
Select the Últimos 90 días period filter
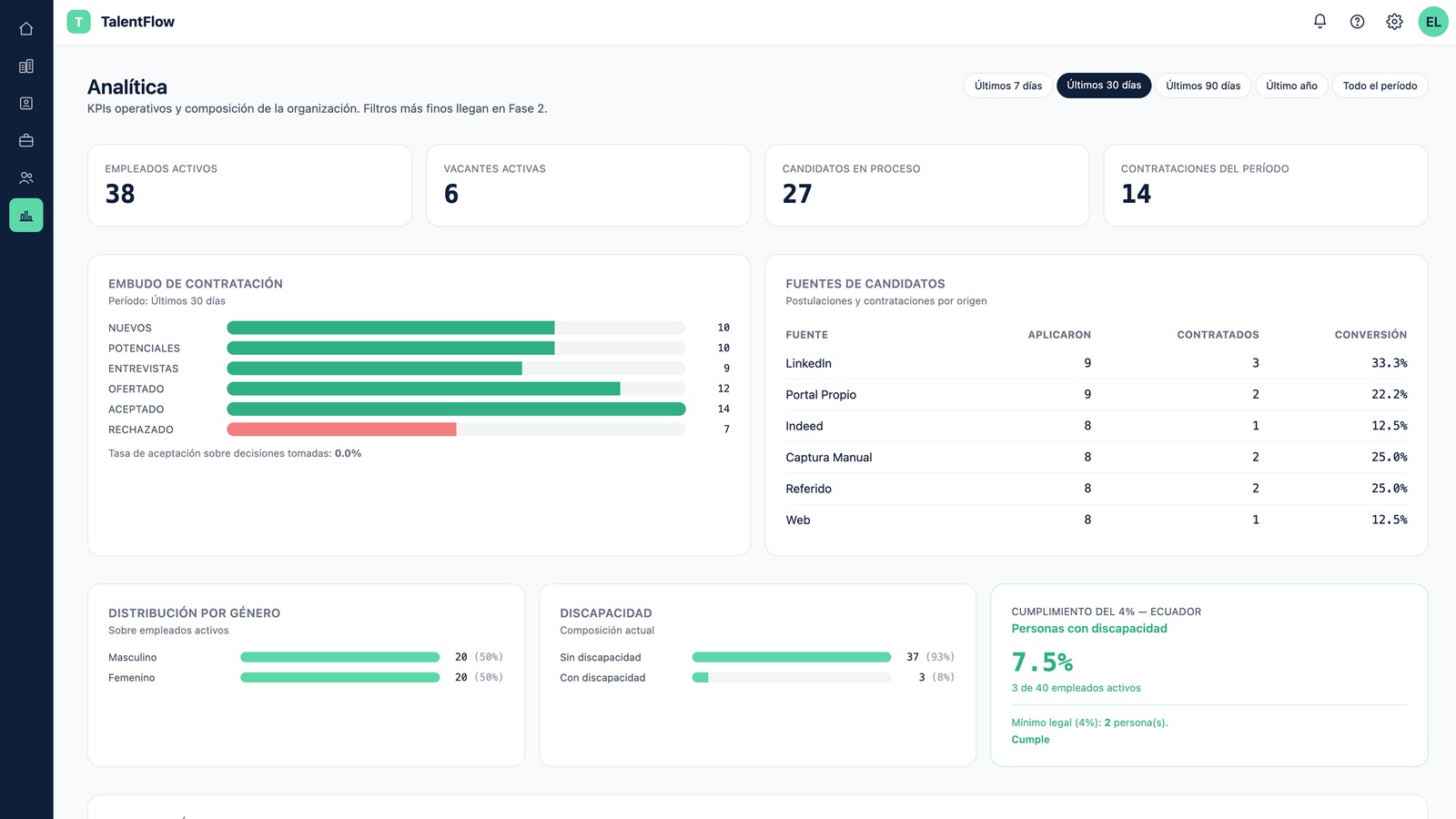pyautogui.click(x=1203, y=86)
